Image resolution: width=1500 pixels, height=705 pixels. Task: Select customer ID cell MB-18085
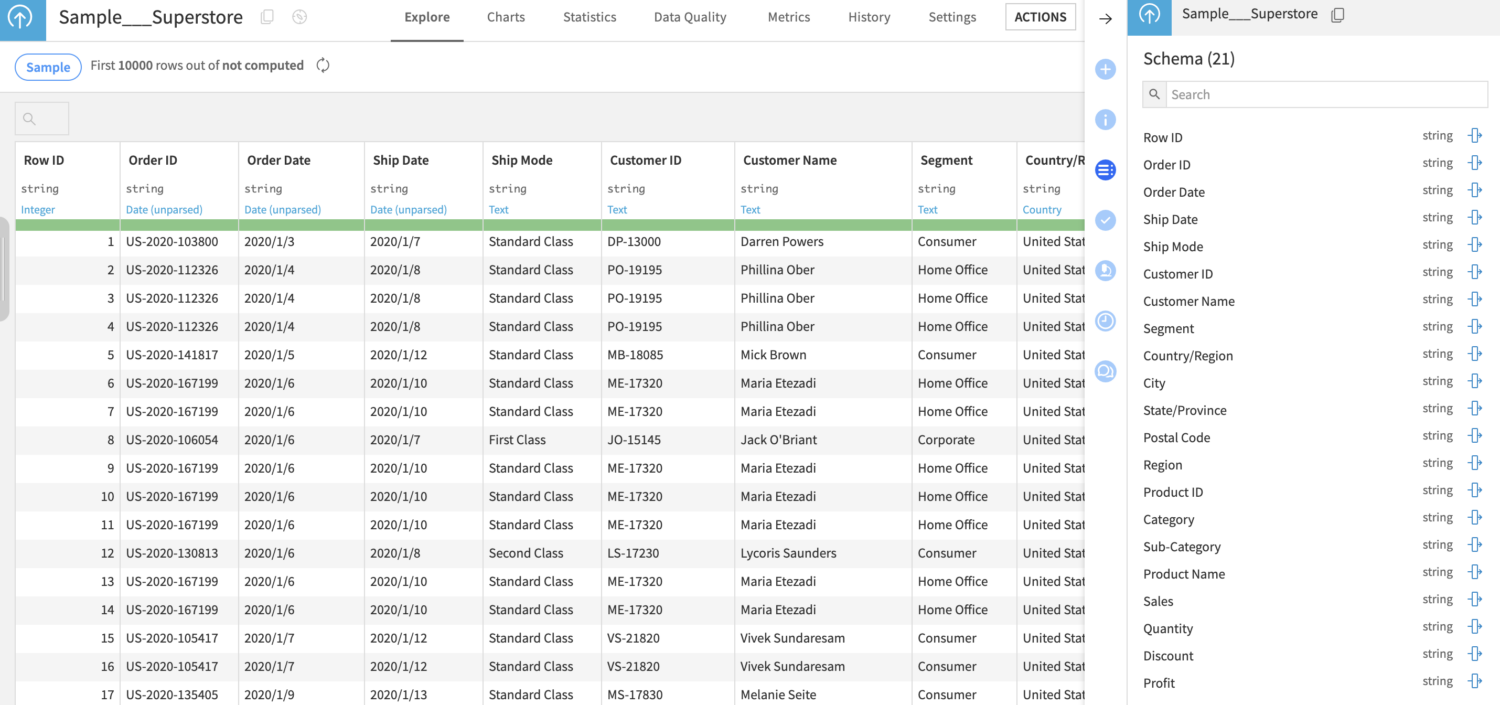coord(667,355)
